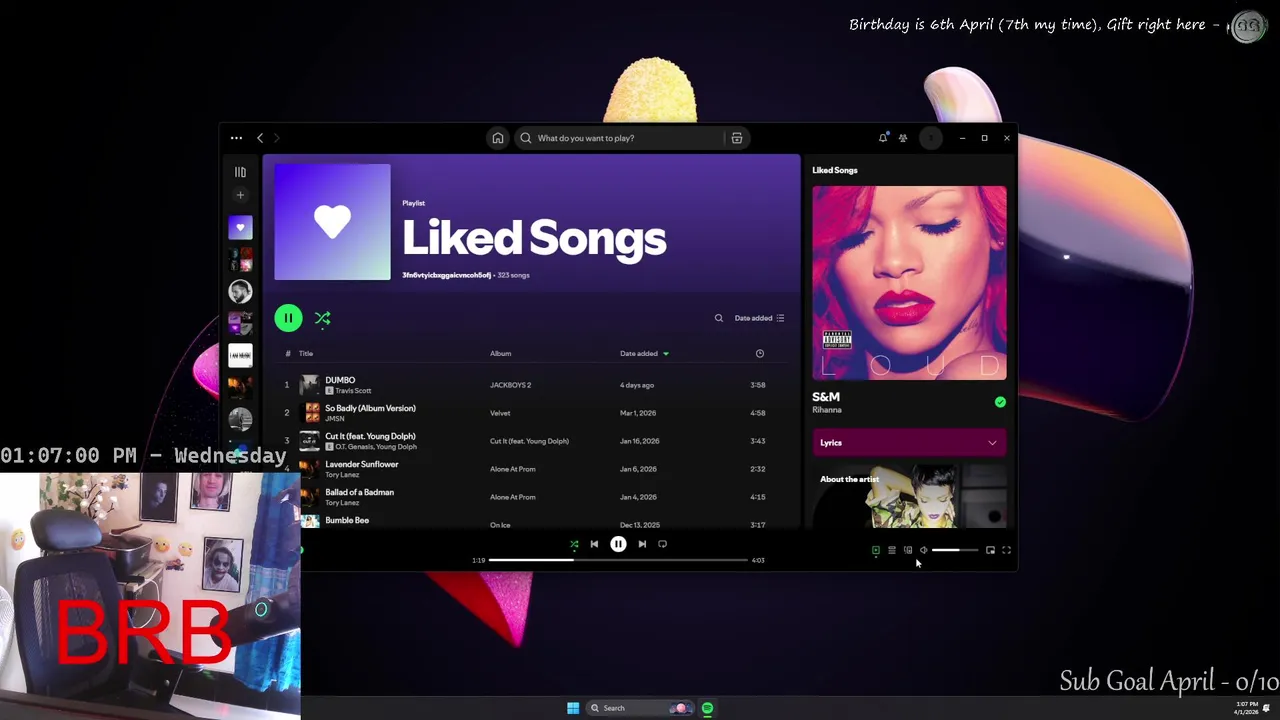The image size is (1280, 720).
Task: Open the Windows Start button
Action: 573,708
